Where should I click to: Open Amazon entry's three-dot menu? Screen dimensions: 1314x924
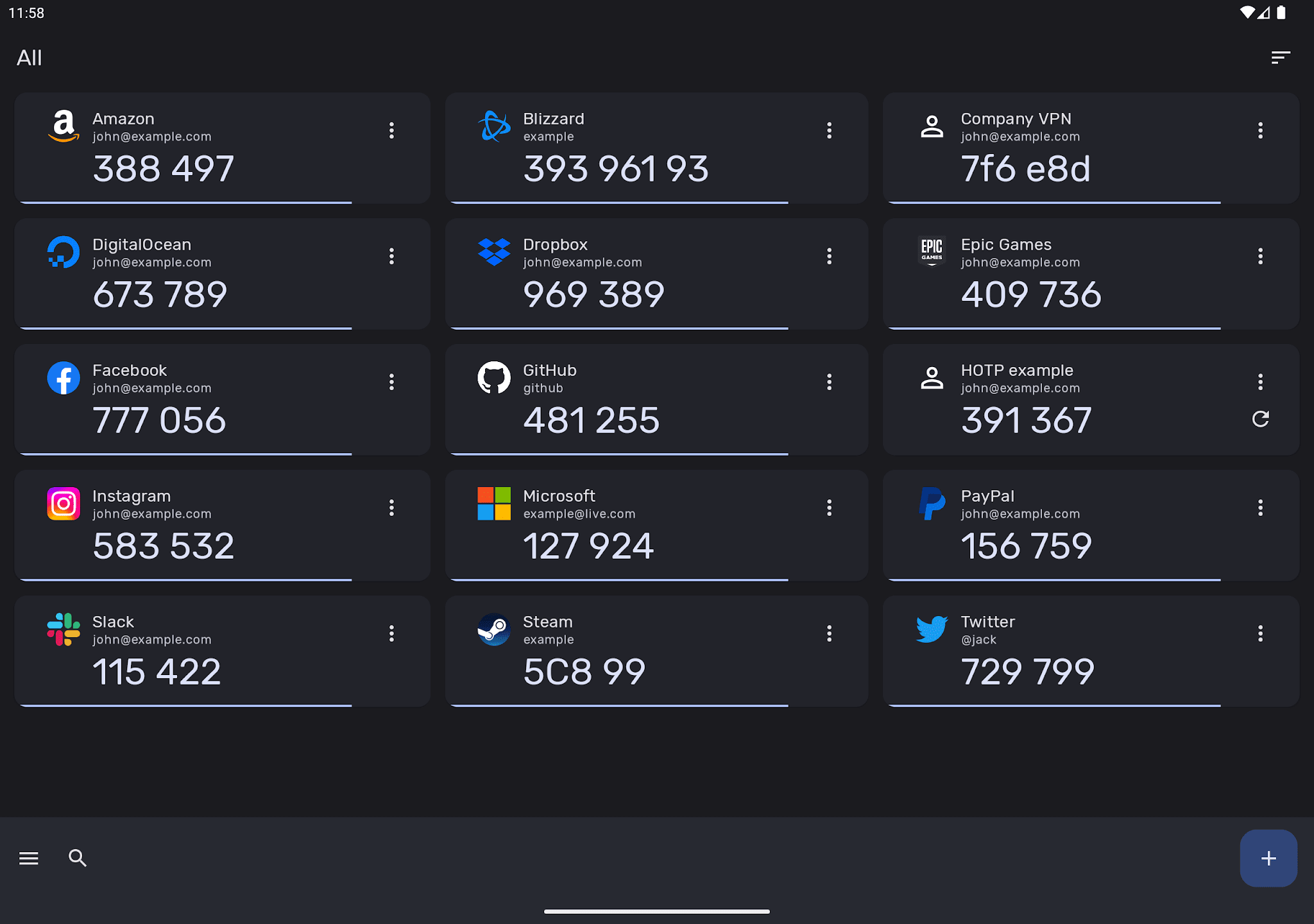391,130
